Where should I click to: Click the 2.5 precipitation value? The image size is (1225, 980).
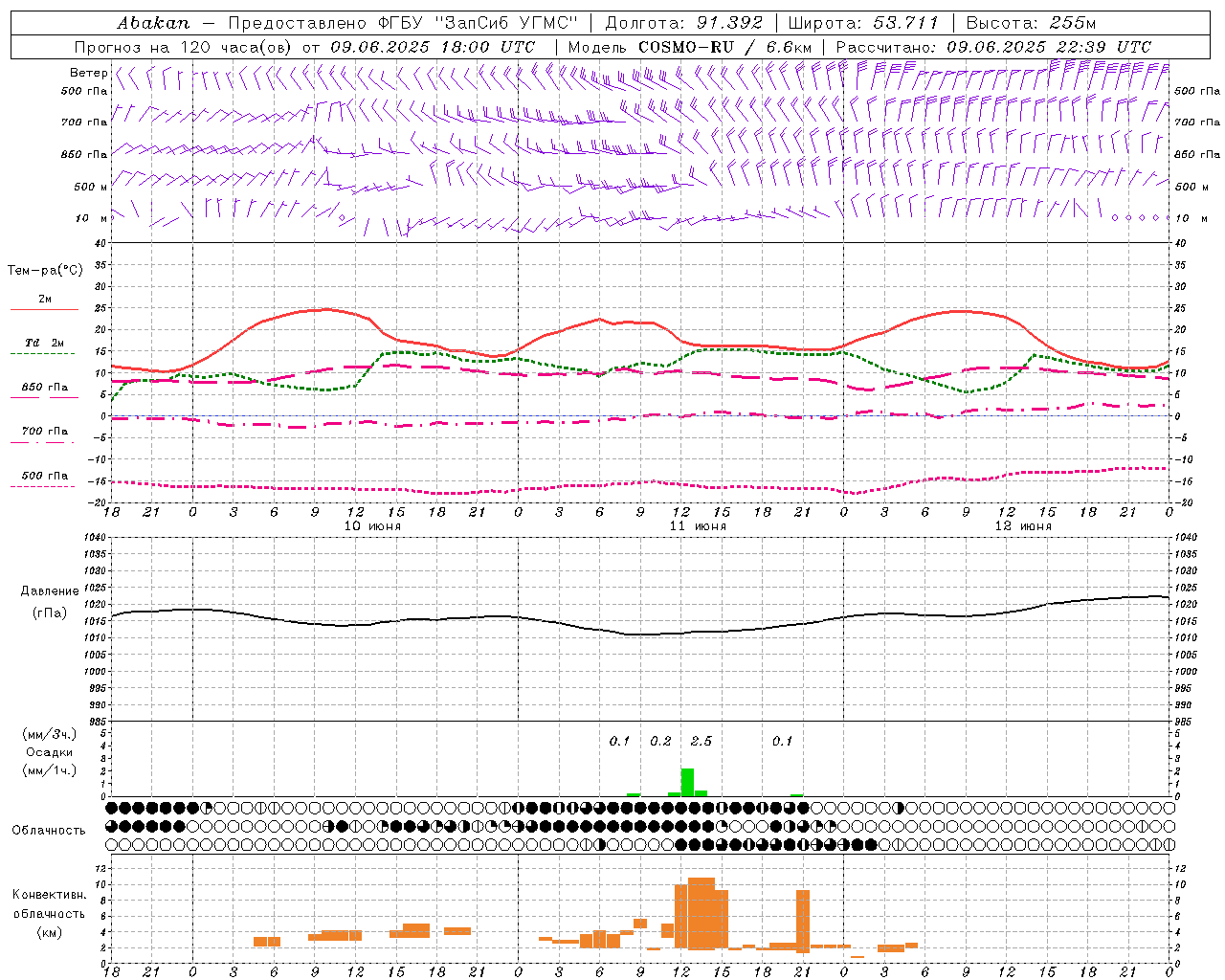point(701,742)
